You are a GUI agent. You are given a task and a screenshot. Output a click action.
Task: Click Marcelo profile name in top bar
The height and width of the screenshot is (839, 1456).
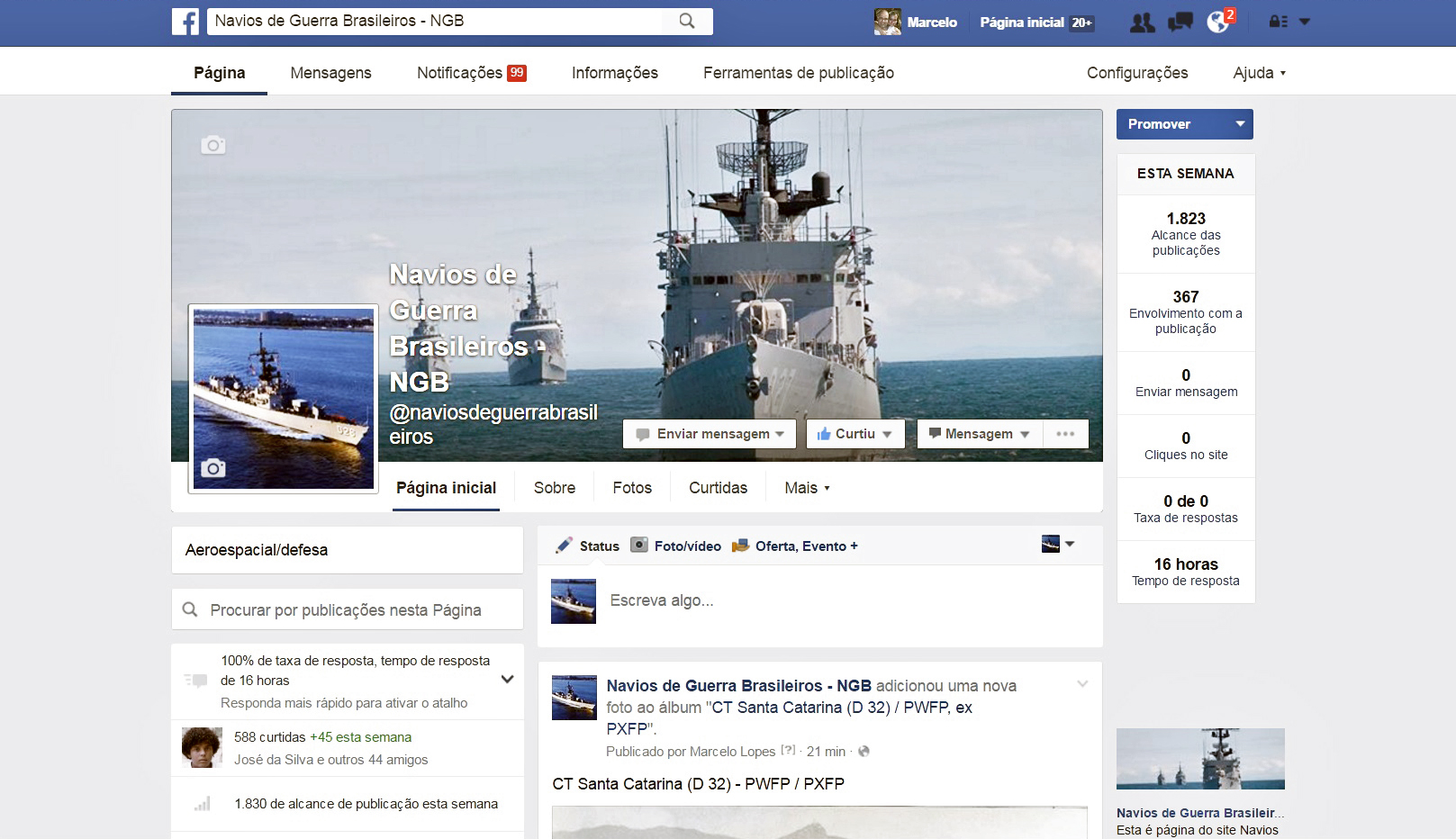pyautogui.click(x=932, y=23)
